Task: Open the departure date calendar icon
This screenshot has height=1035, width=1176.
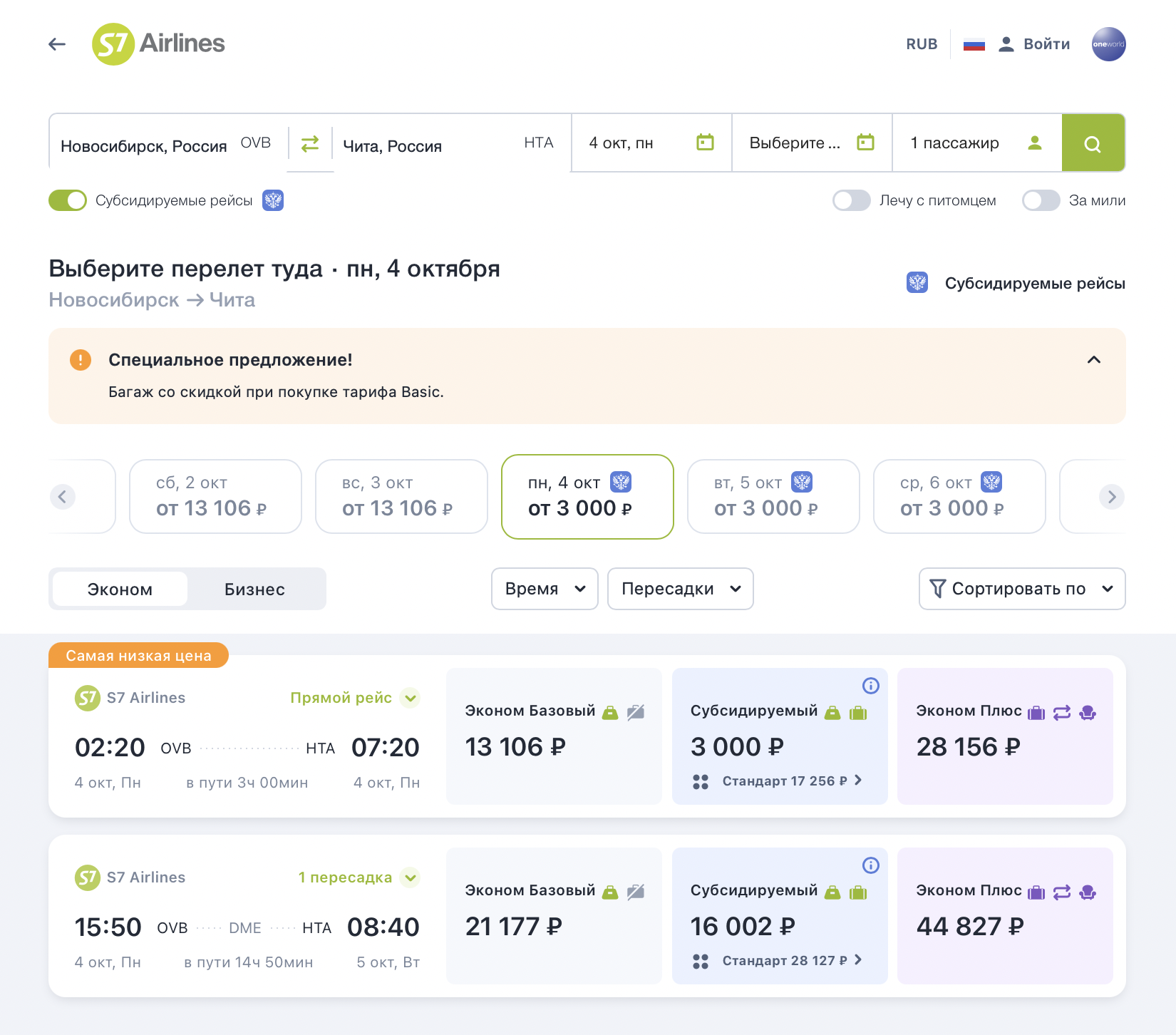Action: [705, 143]
